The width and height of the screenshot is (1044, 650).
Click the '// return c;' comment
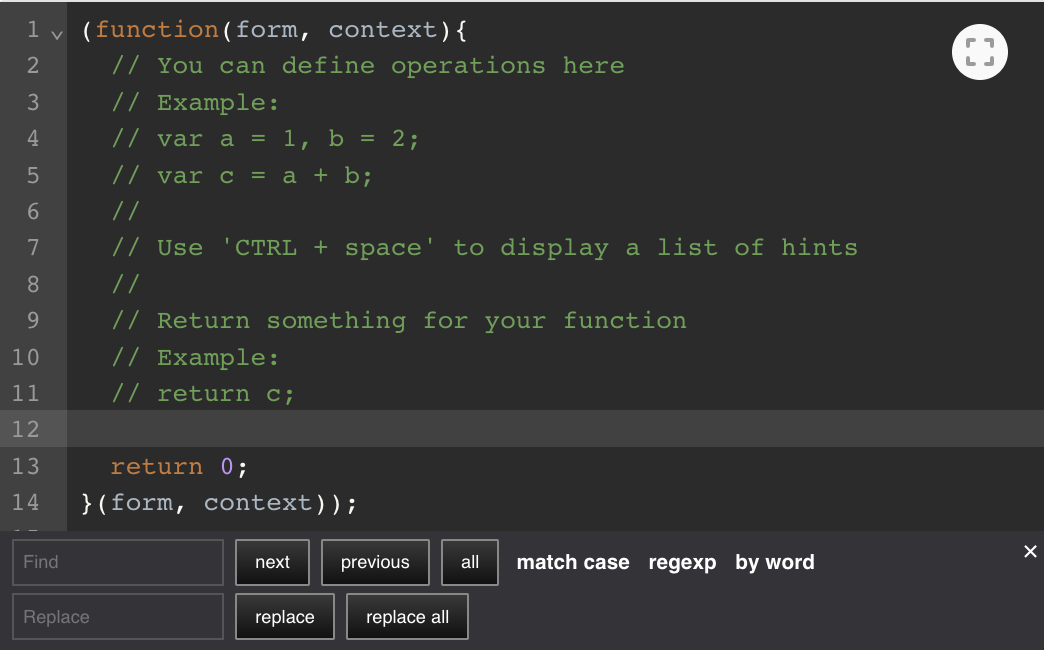point(203,394)
